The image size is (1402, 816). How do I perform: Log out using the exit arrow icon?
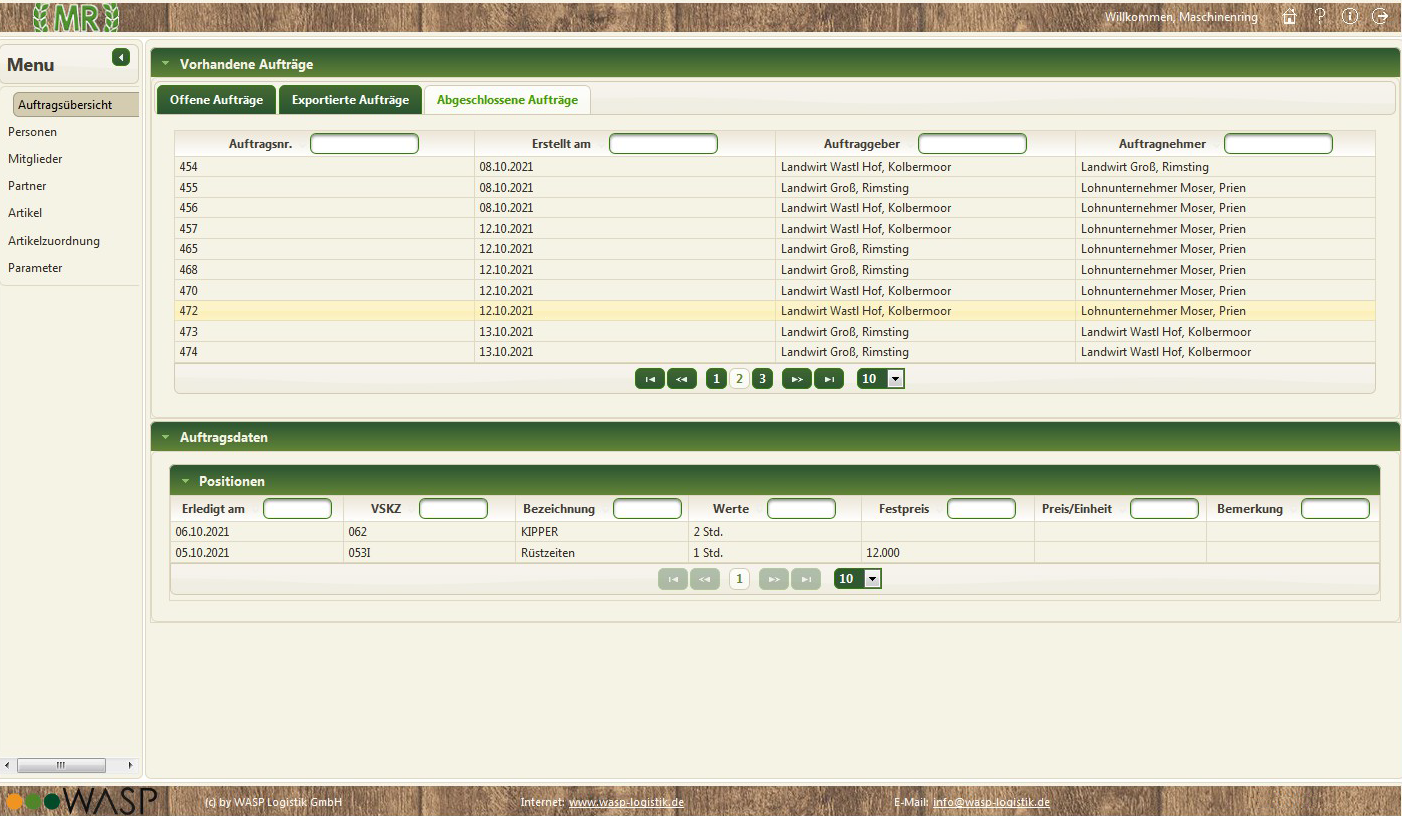click(x=1380, y=17)
